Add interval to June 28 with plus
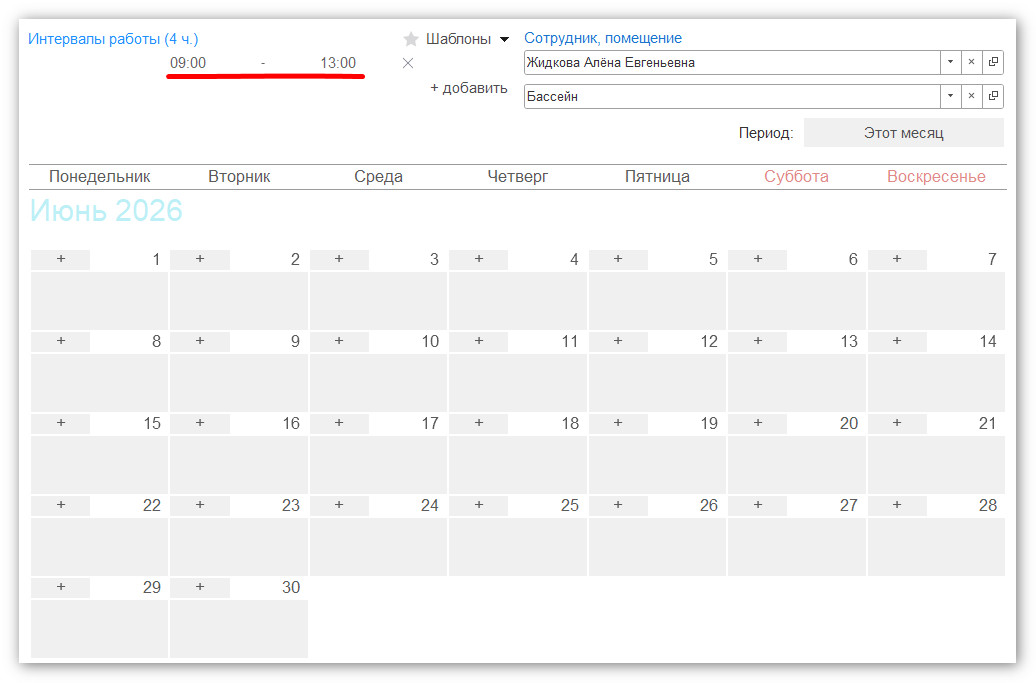The height and width of the screenshot is (683, 1036). 897,505
